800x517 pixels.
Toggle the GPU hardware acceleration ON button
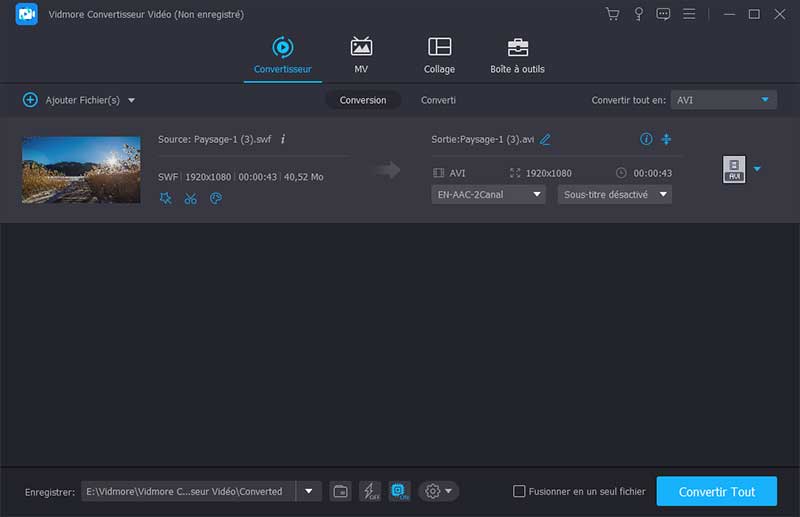(399, 491)
